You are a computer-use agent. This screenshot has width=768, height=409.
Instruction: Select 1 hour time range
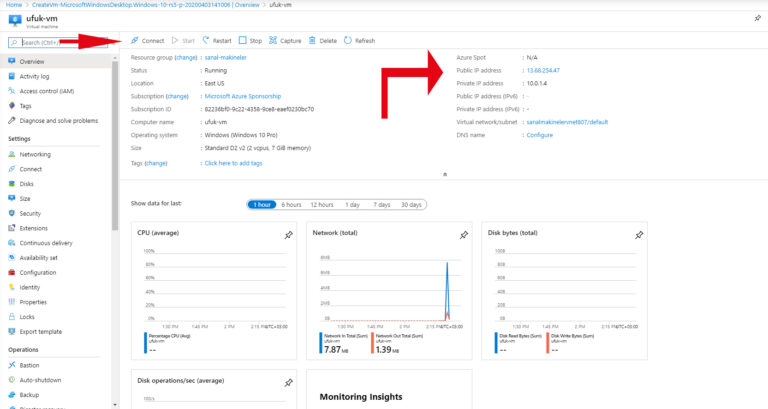262,205
